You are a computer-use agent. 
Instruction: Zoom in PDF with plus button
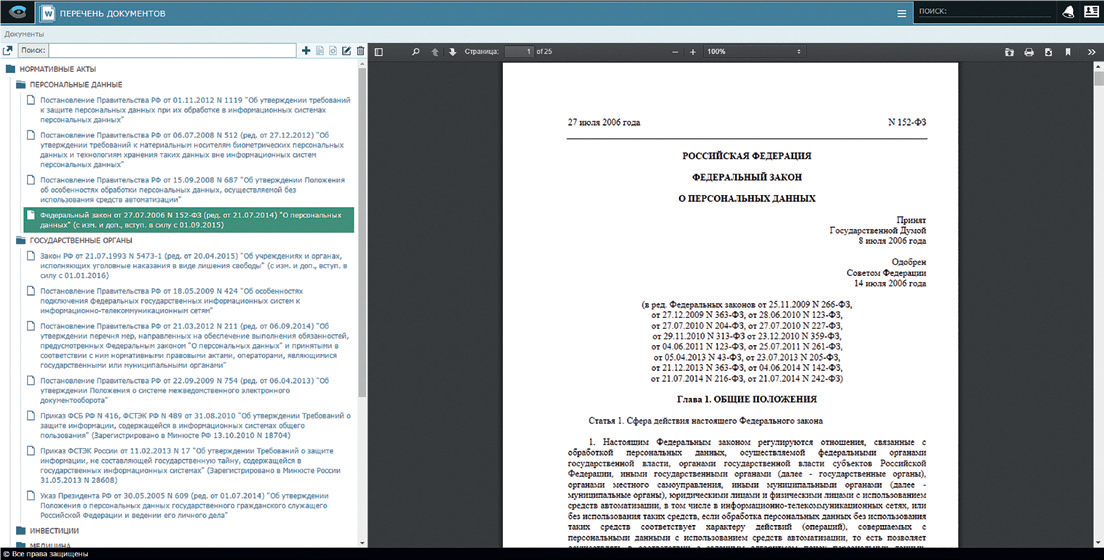coord(693,51)
